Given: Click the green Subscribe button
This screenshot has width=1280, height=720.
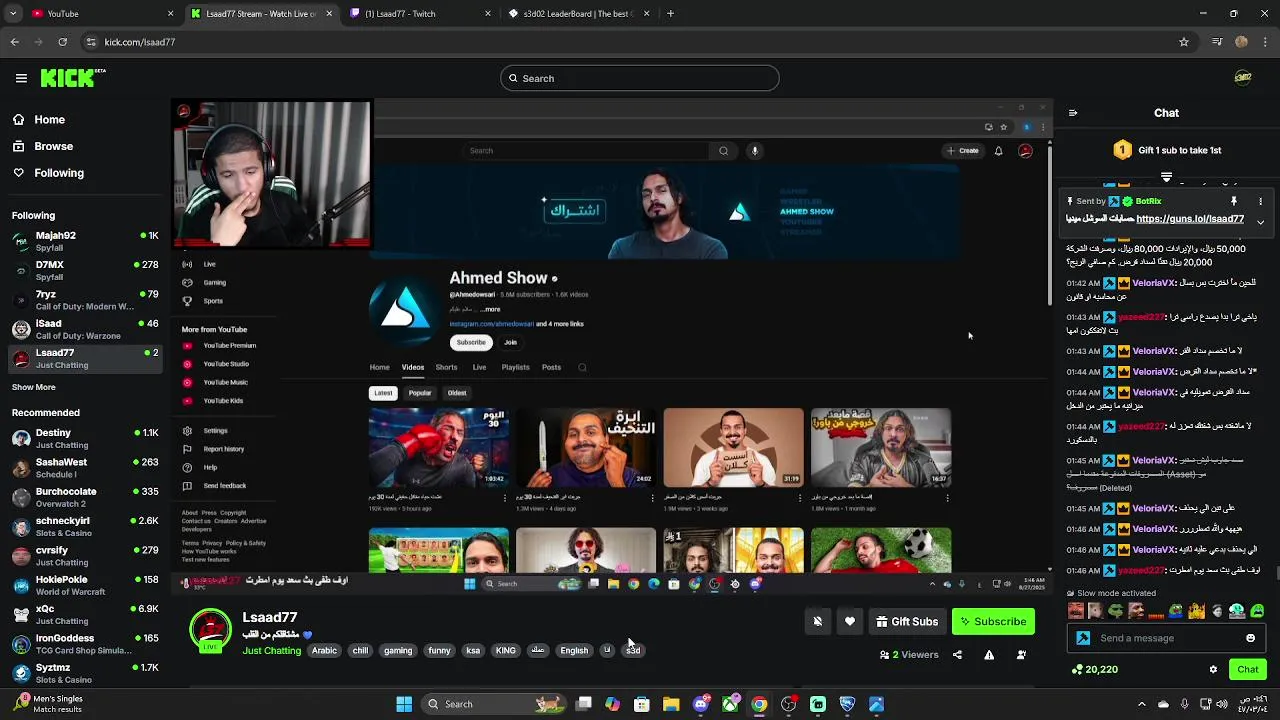Looking at the screenshot, I should [x=993, y=621].
